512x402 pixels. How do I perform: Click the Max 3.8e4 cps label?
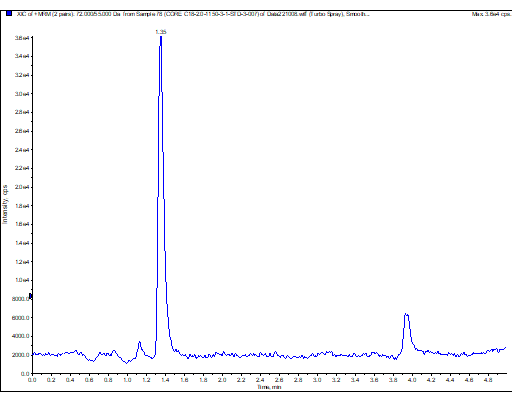[x=491, y=14]
